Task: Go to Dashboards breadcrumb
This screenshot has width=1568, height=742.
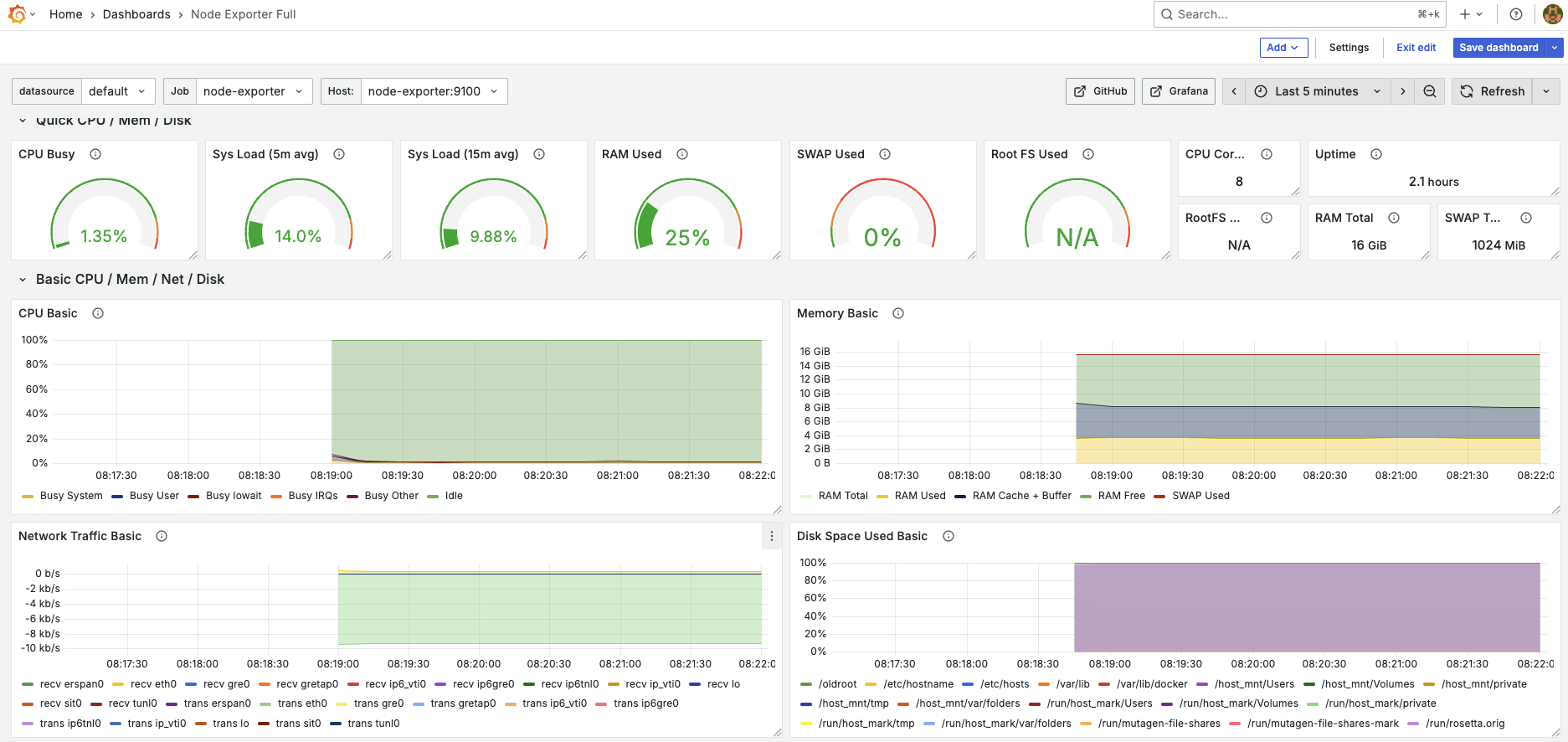Action: tap(136, 14)
